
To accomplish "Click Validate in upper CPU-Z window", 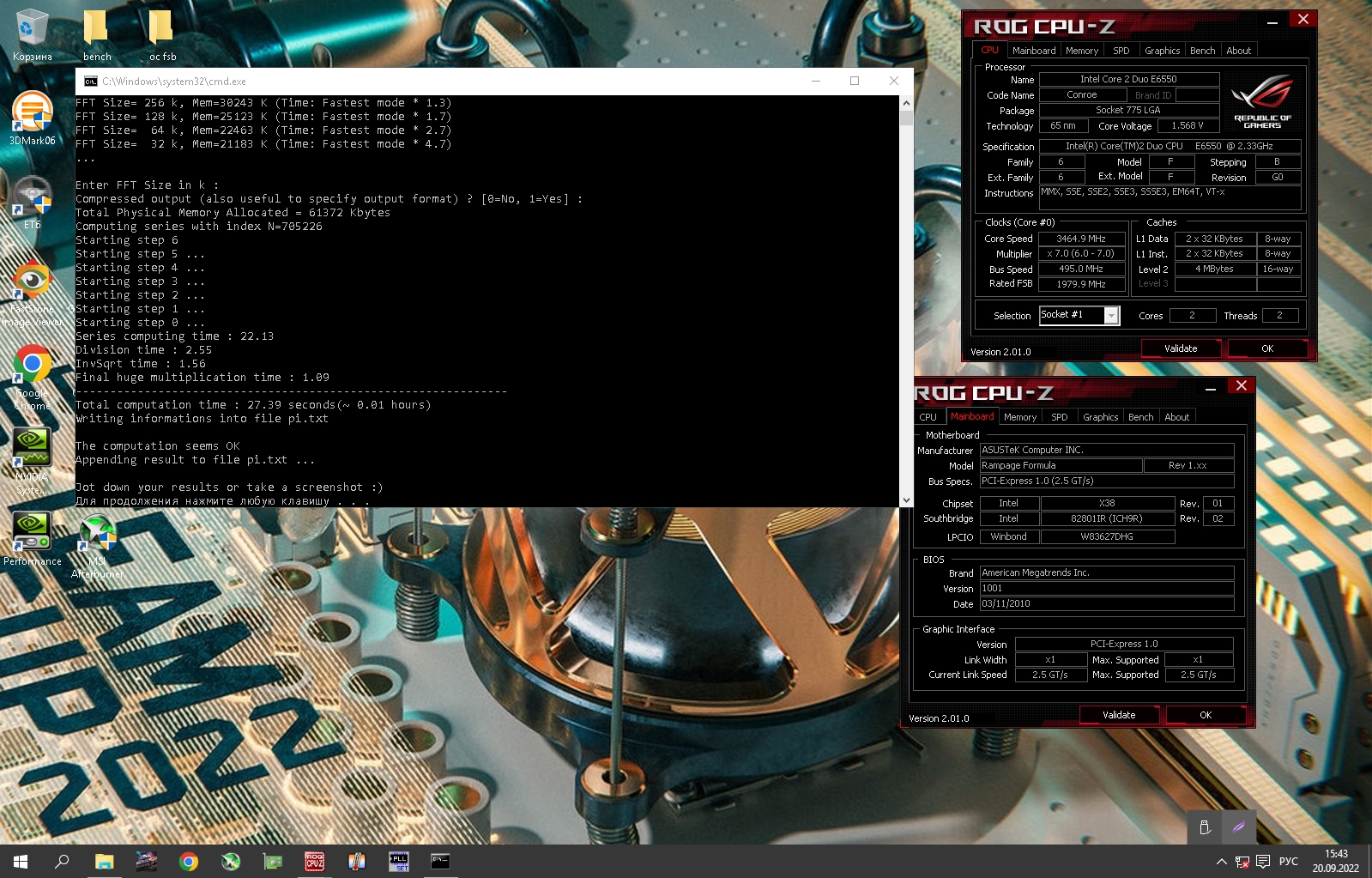I will tap(1181, 348).
